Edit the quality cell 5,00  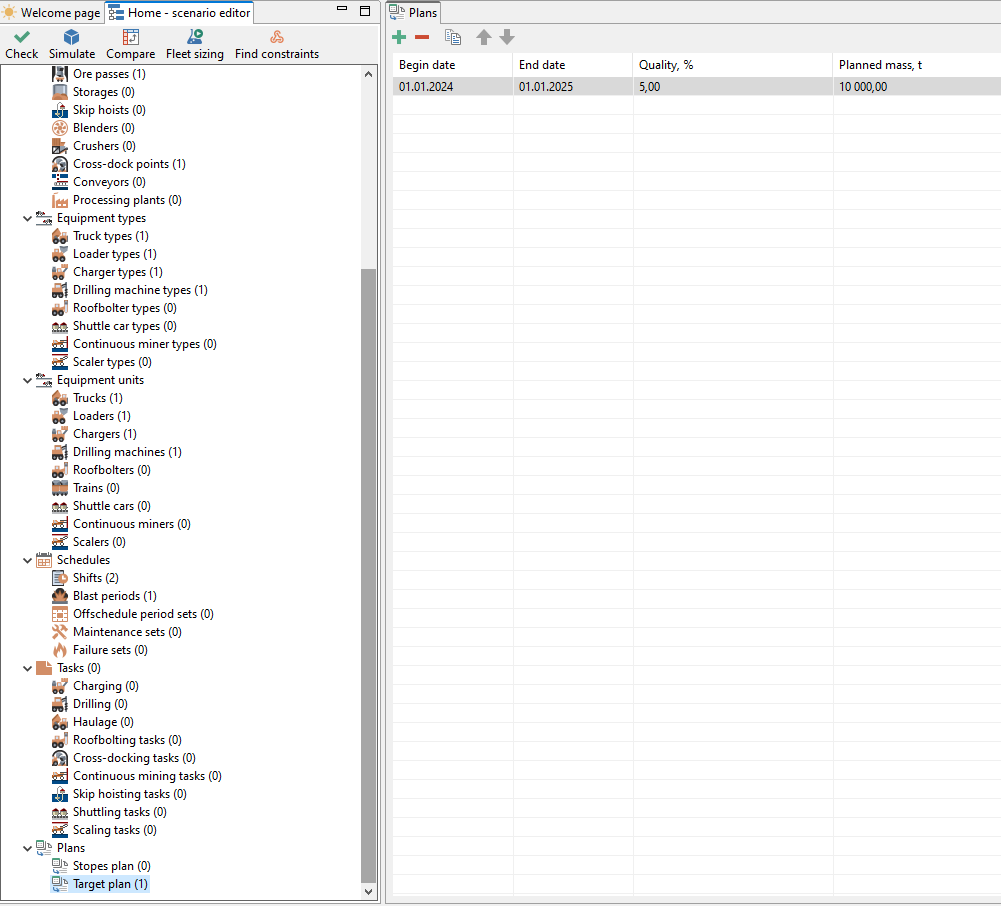[x=733, y=87]
